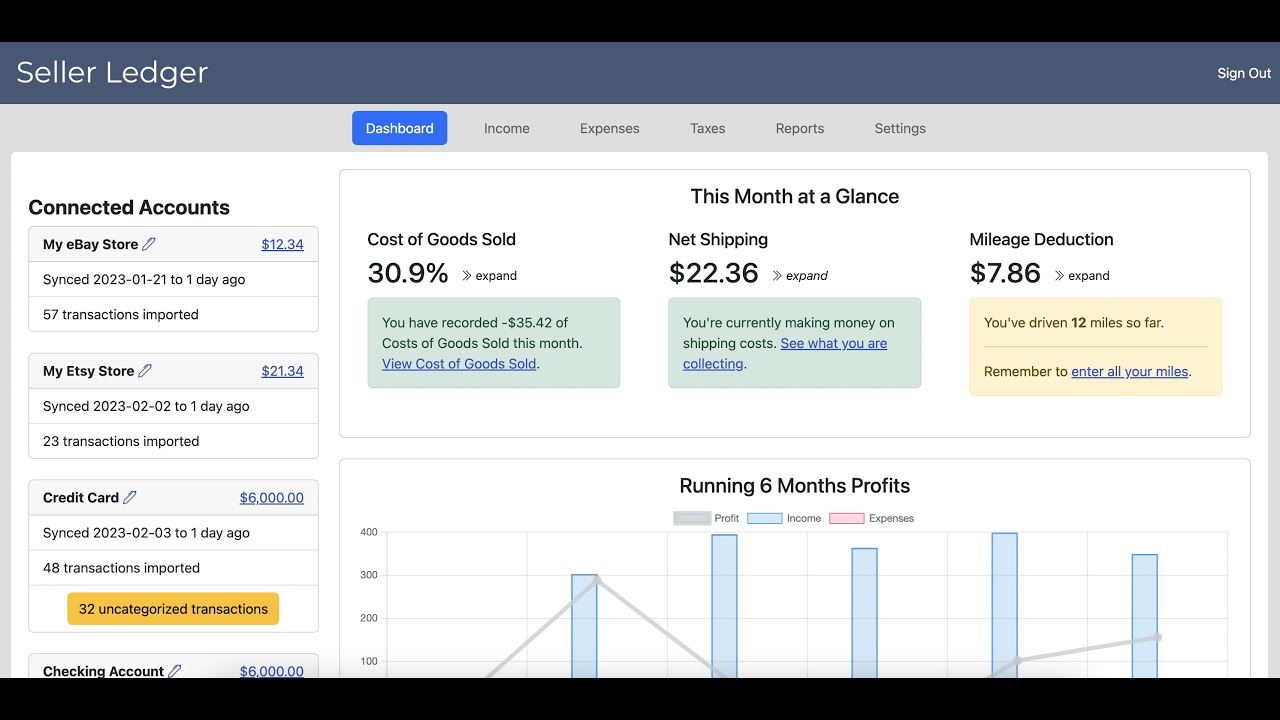Click the 23 transactions imported row
The width and height of the screenshot is (1280, 720).
173,441
